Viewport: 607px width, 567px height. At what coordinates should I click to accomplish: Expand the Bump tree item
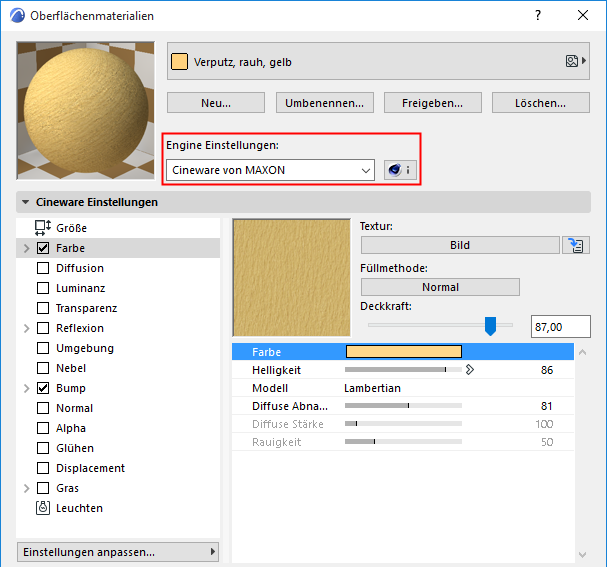click(26, 388)
